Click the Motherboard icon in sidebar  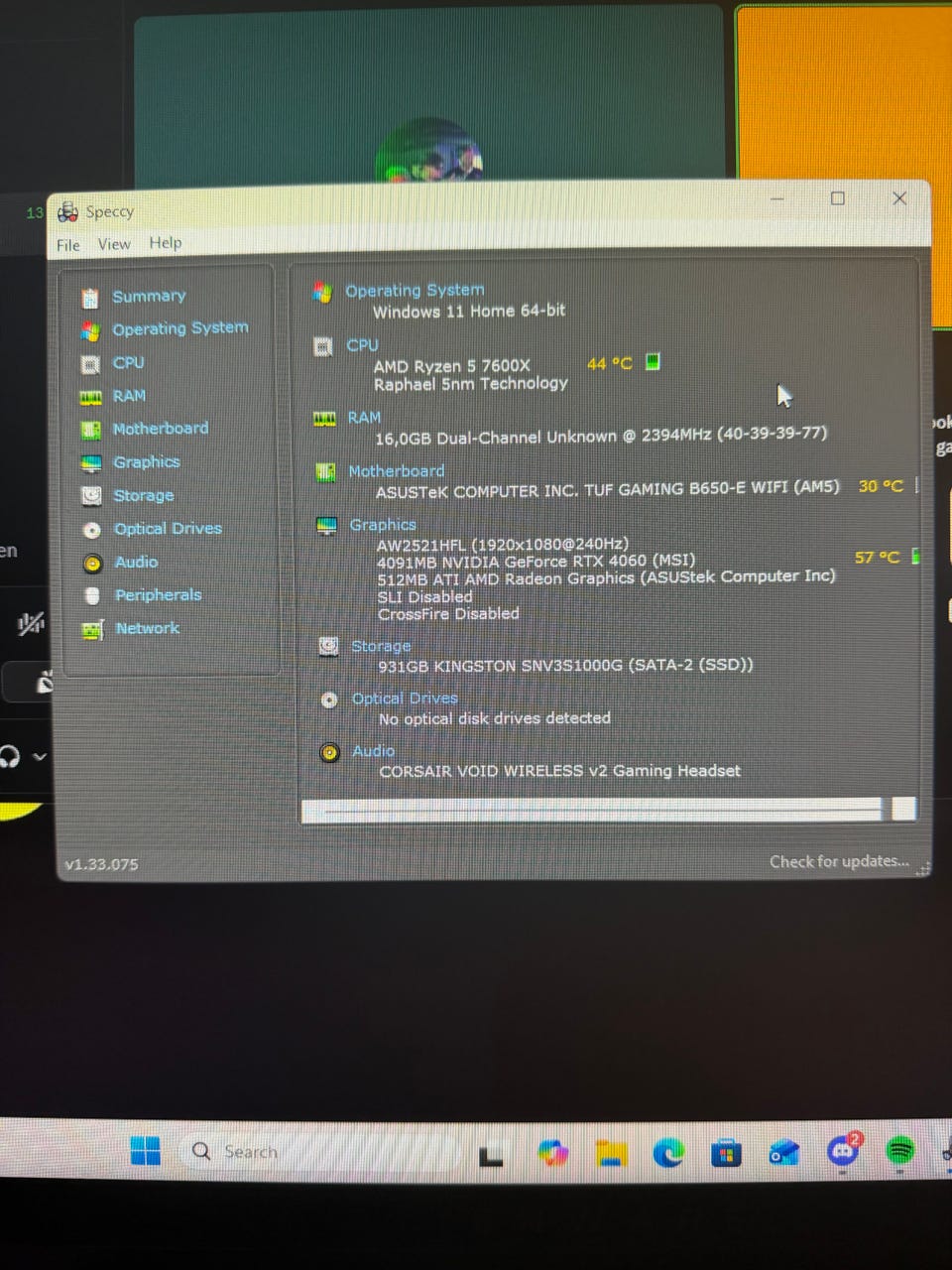[x=90, y=430]
